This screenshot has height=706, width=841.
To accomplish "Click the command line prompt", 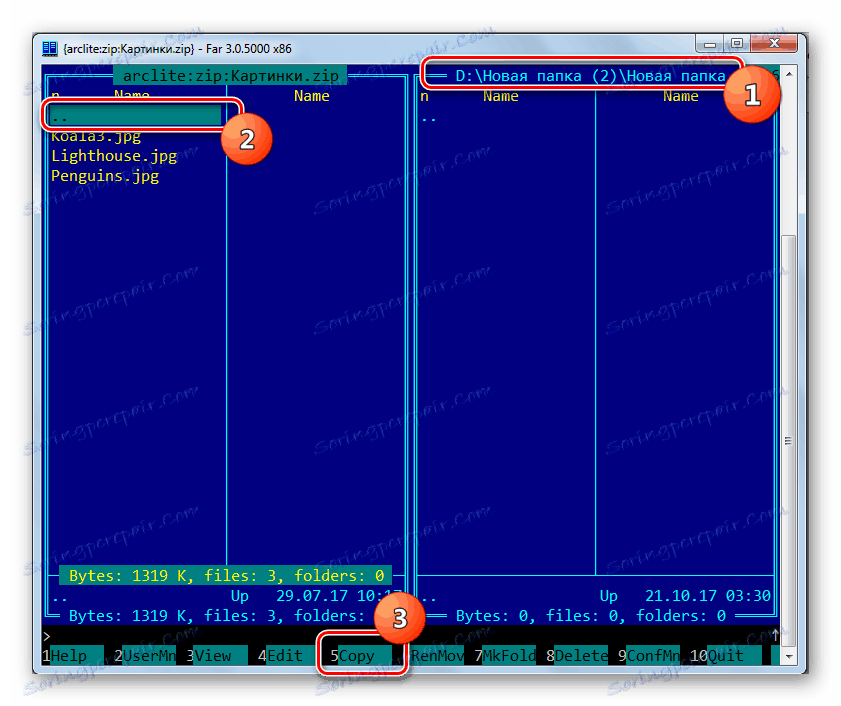I will coord(47,636).
